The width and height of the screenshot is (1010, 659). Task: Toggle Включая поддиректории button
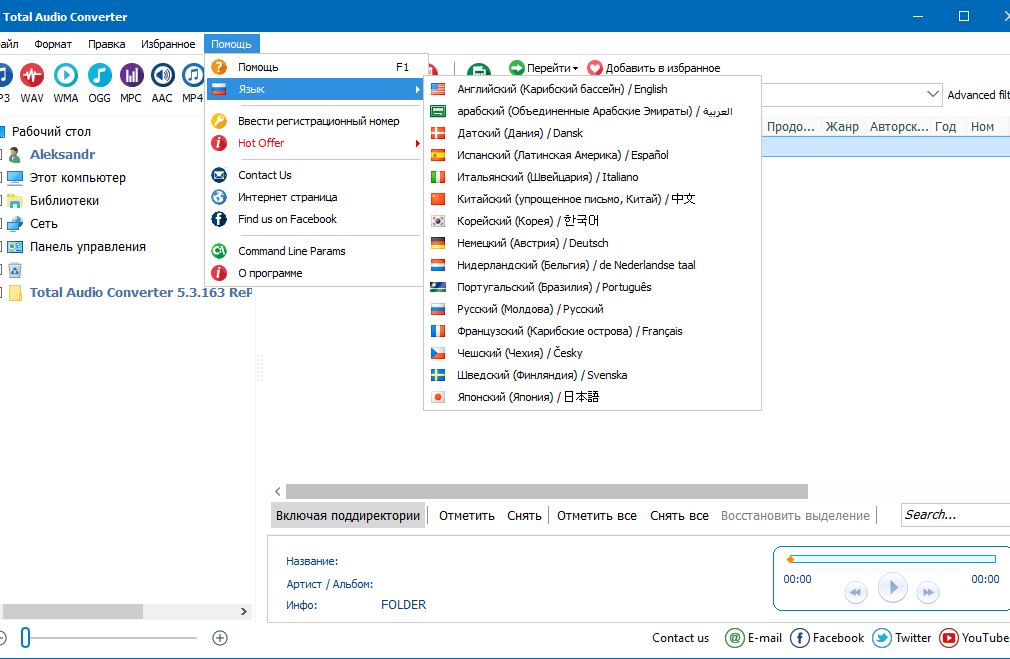348,515
